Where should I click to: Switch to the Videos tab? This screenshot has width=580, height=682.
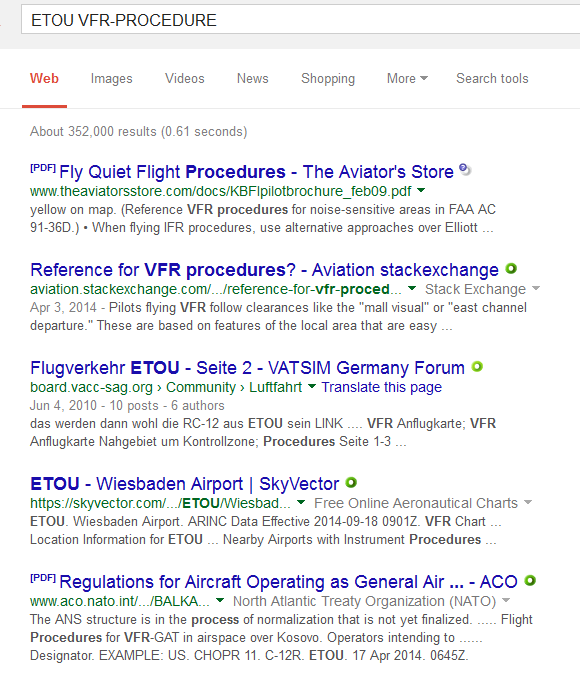click(x=184, y=78)
